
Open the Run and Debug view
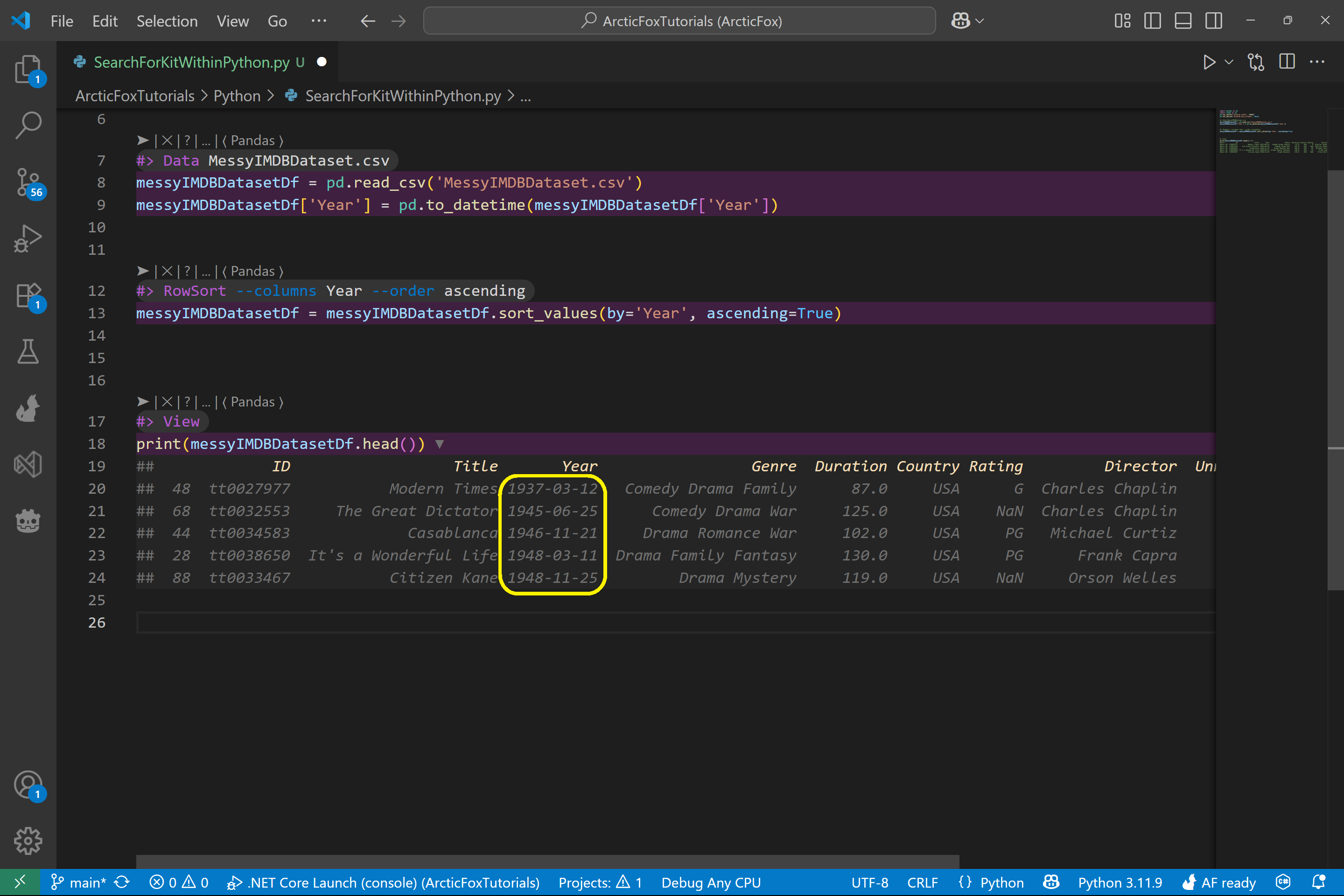(28, 238)
